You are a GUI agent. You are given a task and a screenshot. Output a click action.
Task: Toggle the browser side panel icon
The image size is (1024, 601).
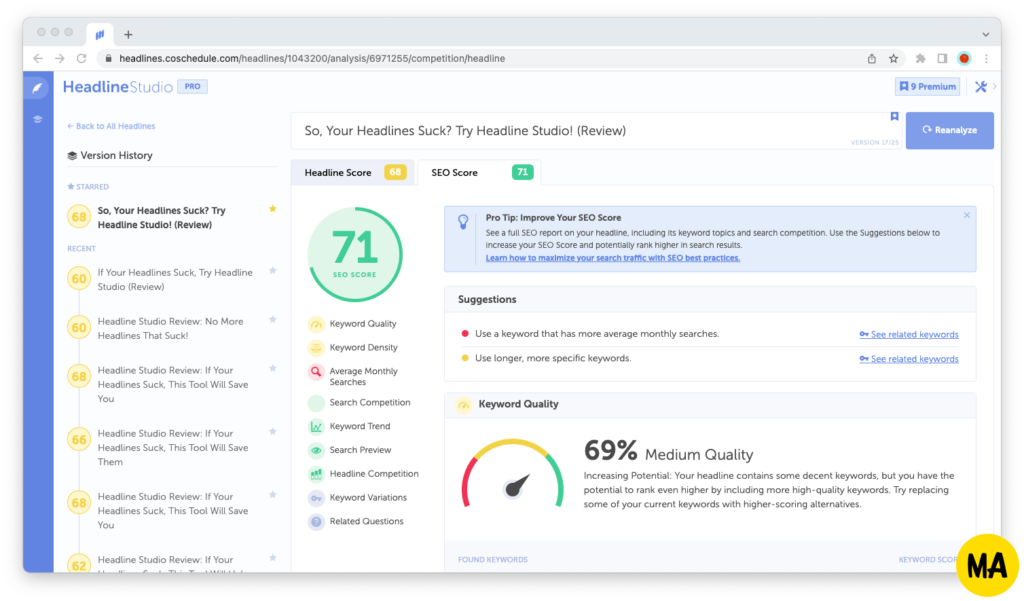click(942, 58)
